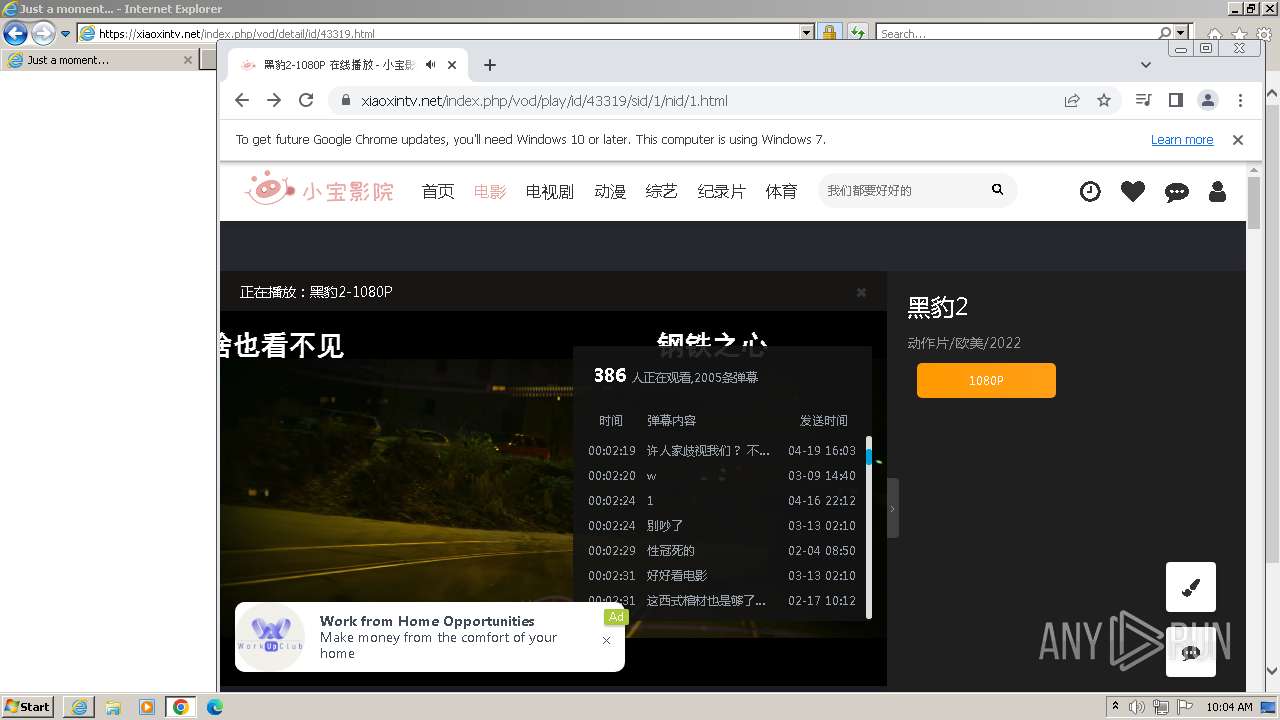Open favorites heart icon
The image size is (1280, 720).
click(x=1133, y=191)
